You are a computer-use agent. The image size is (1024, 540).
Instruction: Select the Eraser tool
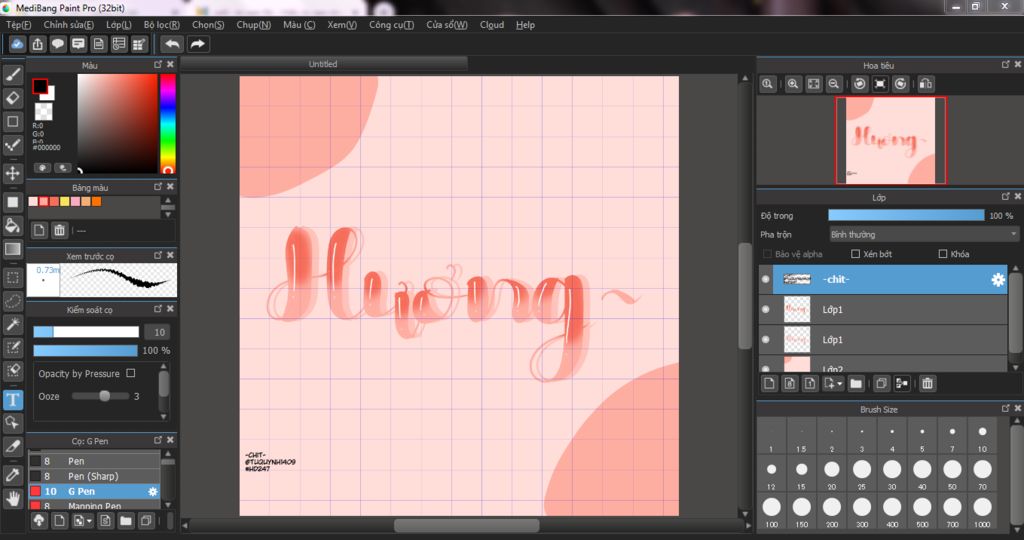pos(12,99)
